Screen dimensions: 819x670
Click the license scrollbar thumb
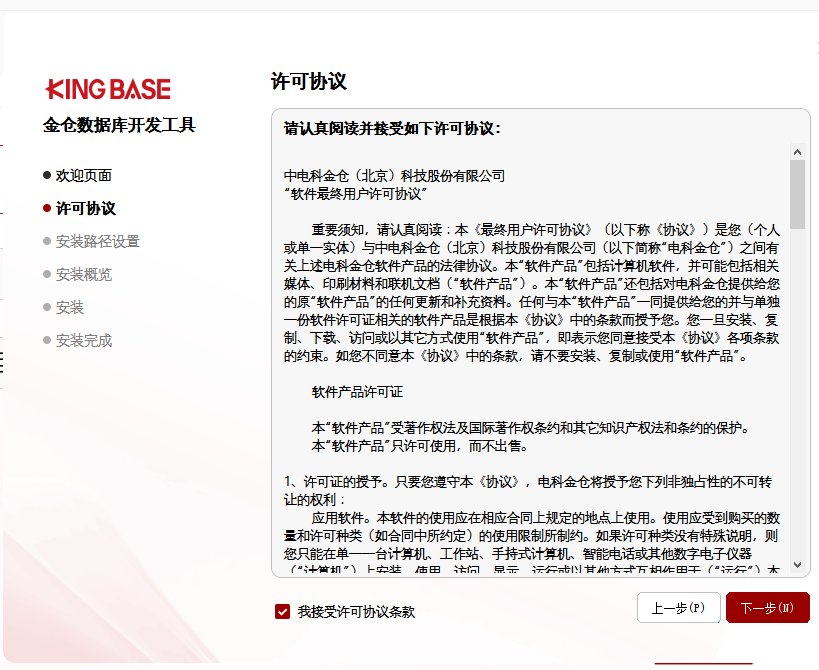pos(797,193)
